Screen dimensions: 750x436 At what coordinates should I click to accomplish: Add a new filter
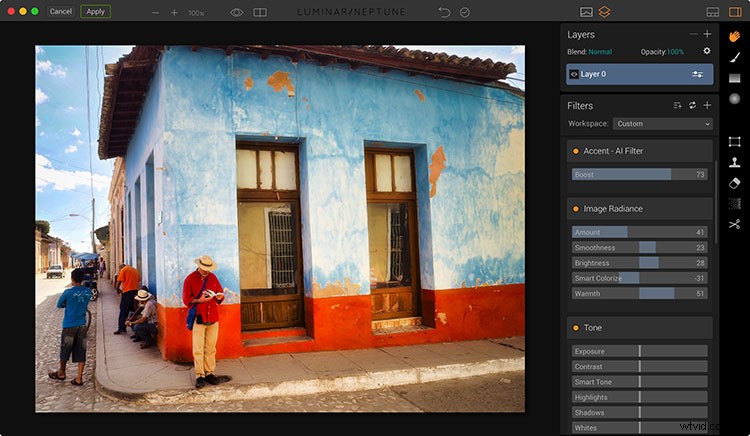707,106
